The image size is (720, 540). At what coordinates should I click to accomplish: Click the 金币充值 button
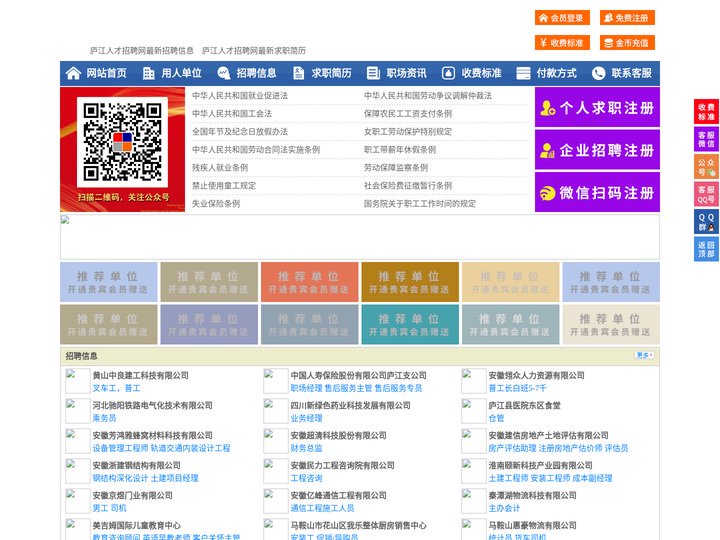point(627,43)
